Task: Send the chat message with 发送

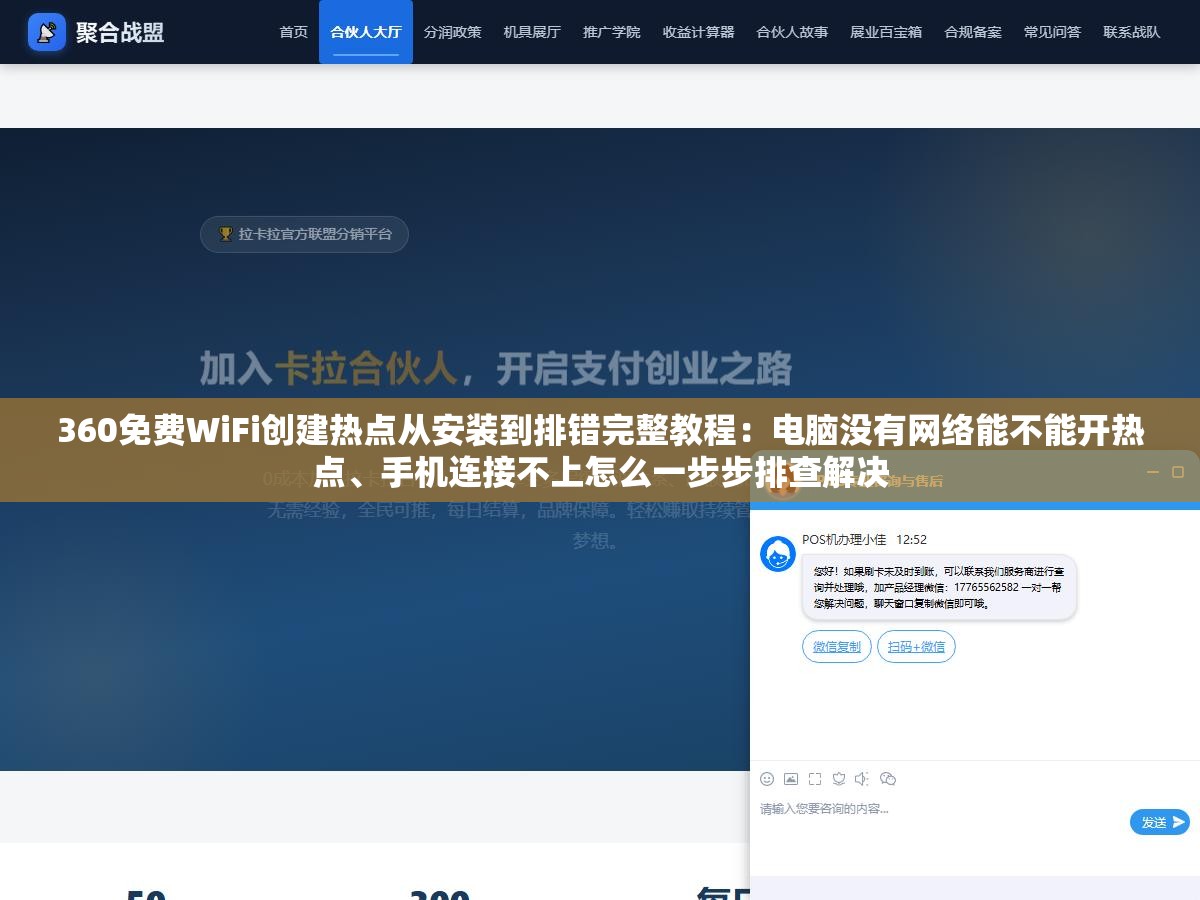Action: pos(1160,822)
